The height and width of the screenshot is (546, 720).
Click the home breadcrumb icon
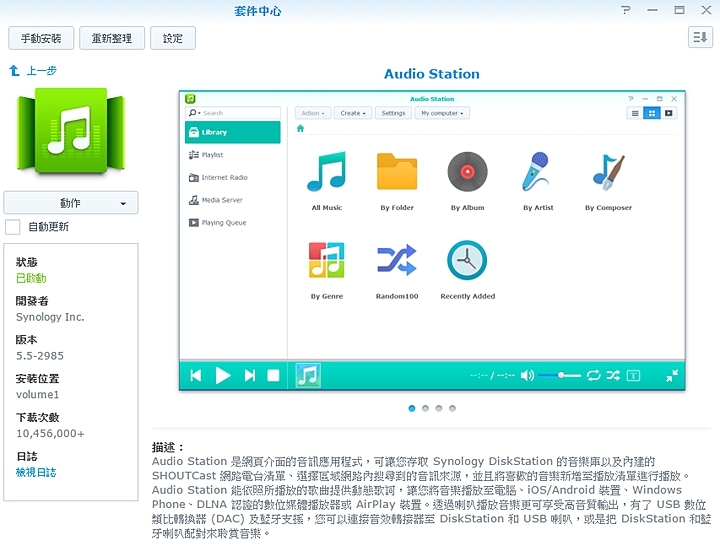300,129
